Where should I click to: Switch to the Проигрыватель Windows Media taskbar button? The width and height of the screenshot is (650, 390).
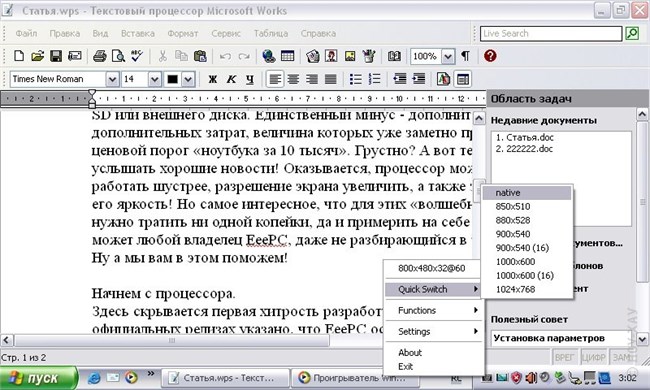pos(354,378)
